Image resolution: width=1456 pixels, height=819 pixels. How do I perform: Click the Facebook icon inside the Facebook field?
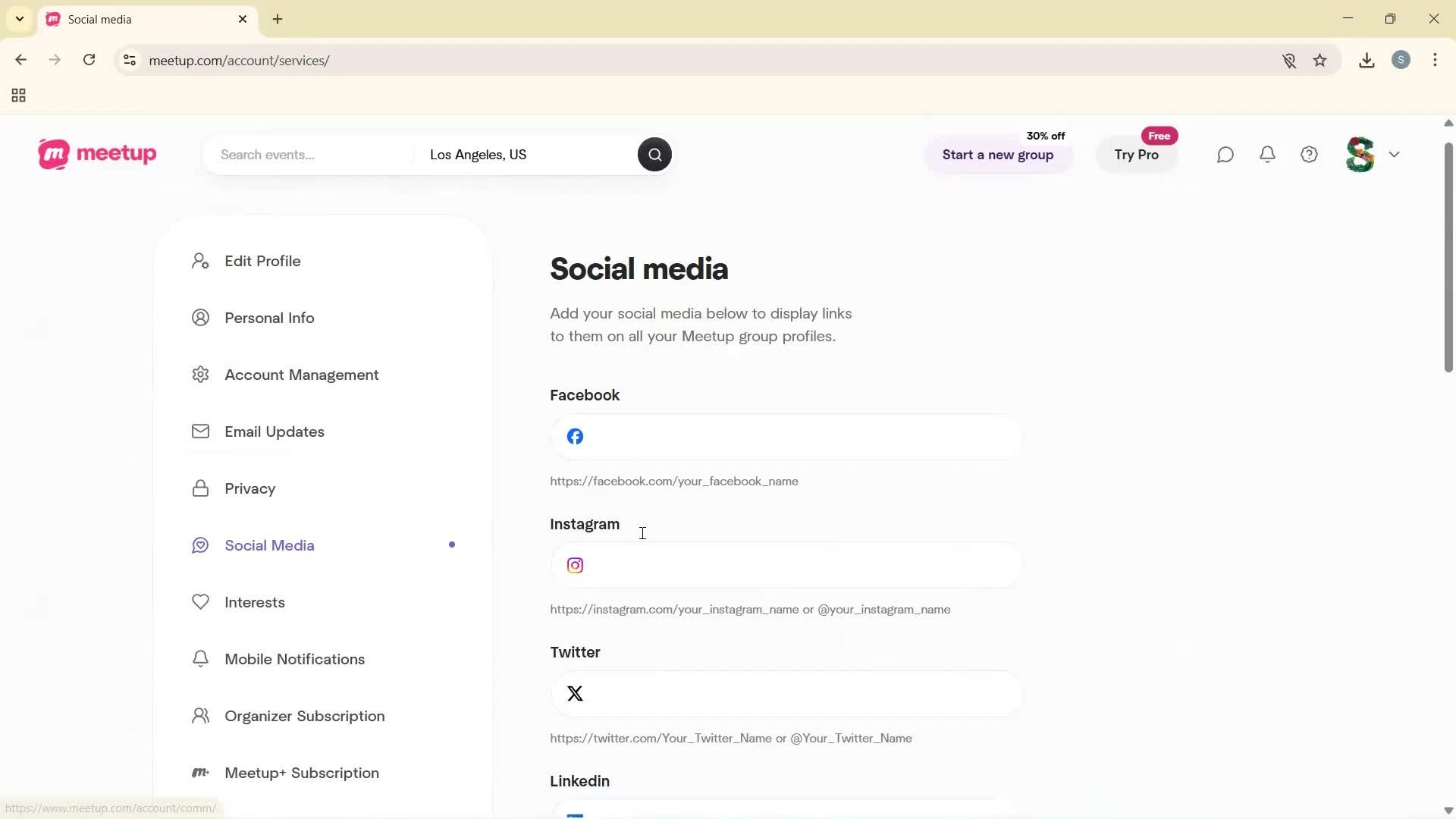pos(575,437)
